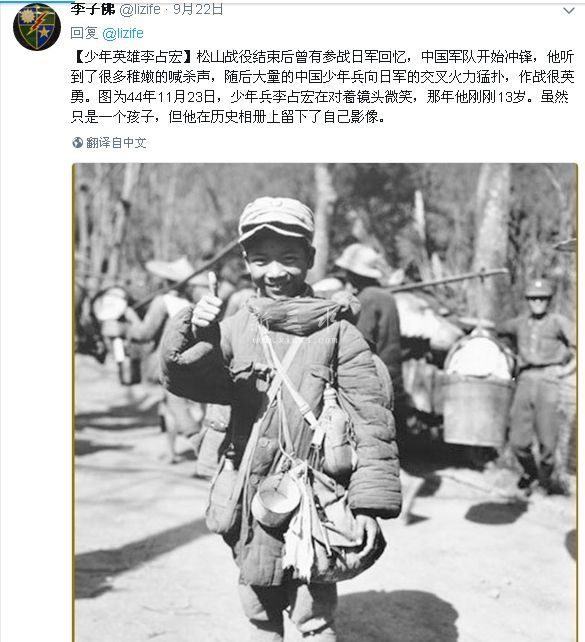Click 翻译自中文 translation link
Image resolution: width=585 pixels, height=642 pixels.
pyautogui.click(x=116, y=142)
